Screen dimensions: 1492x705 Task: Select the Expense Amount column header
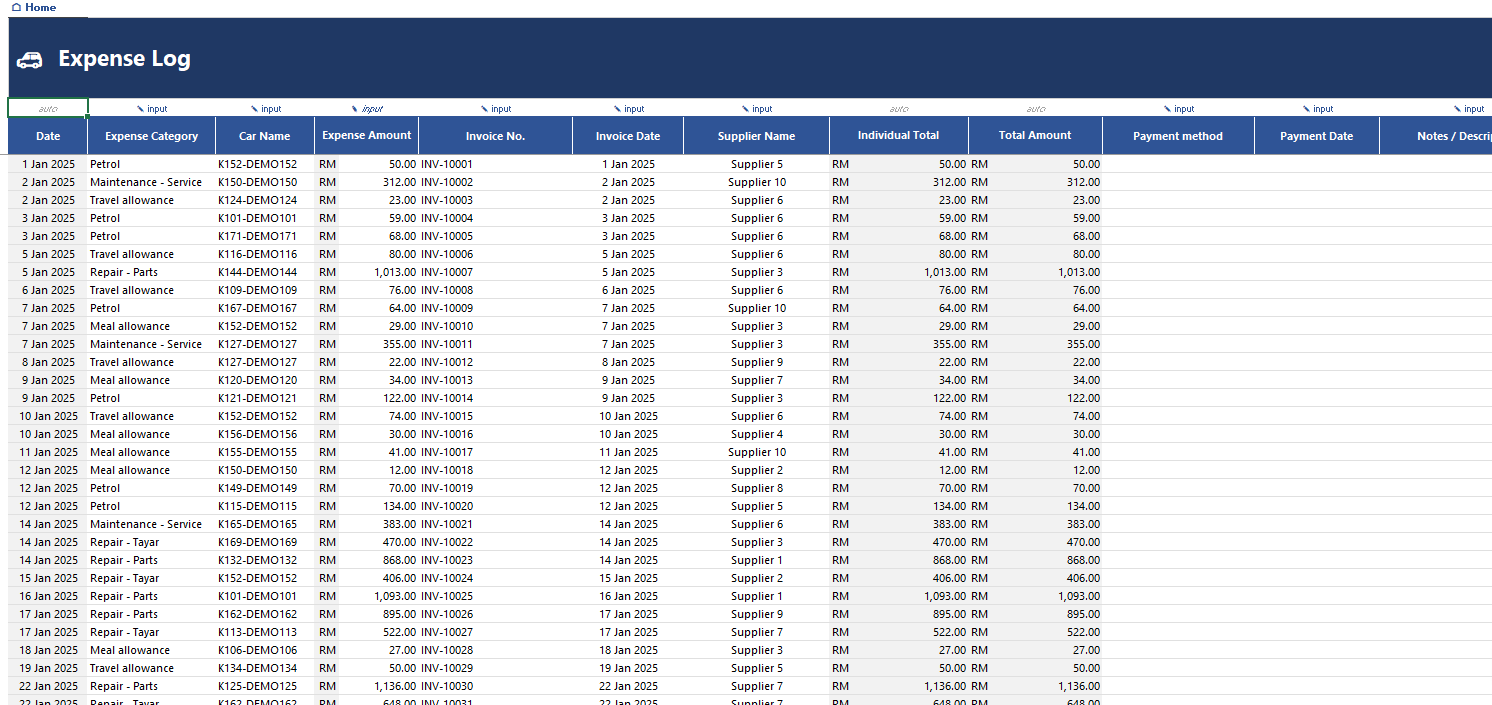point(366,135)
